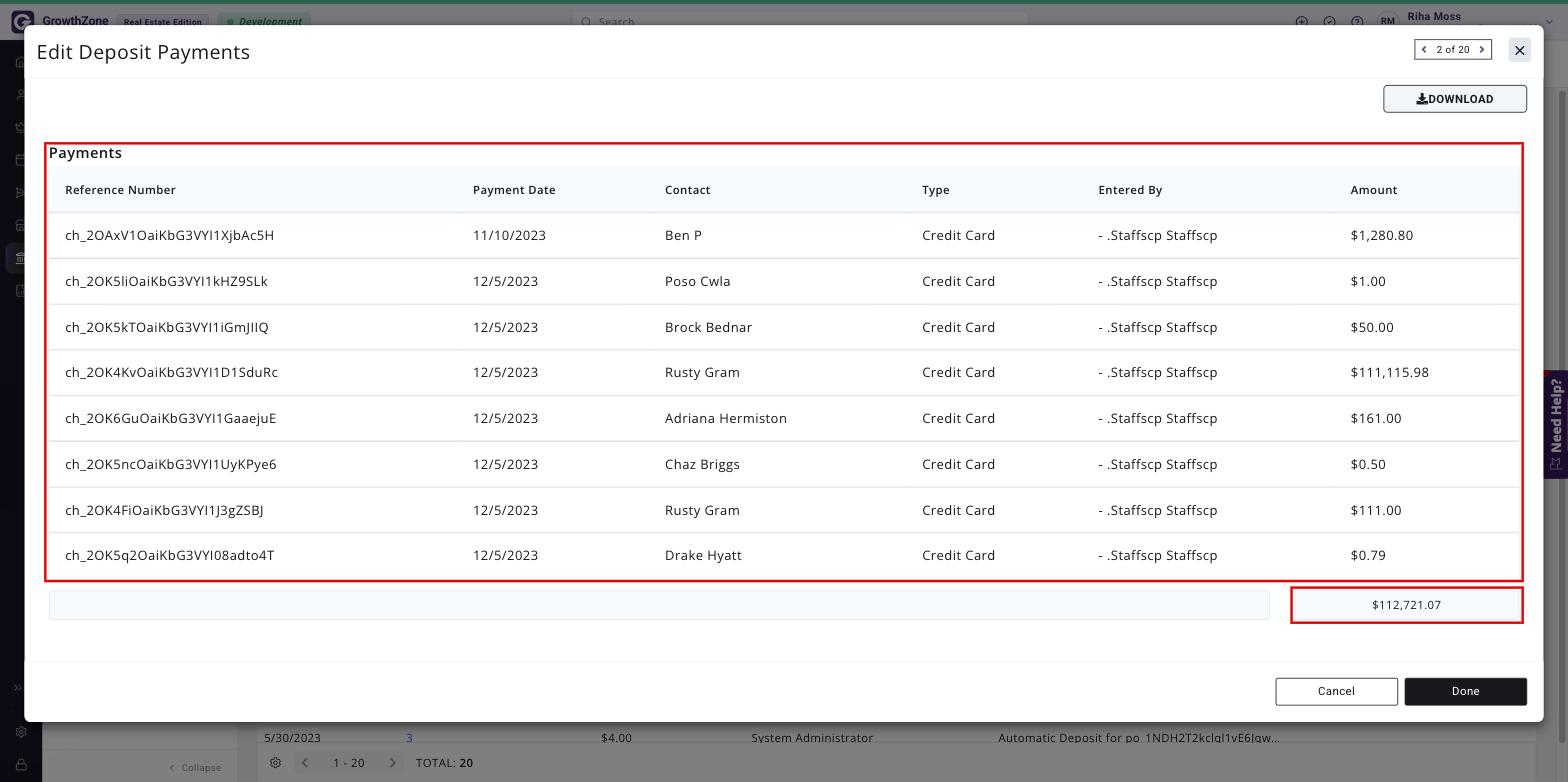Open deposit number 3 link

click(409, 738)
